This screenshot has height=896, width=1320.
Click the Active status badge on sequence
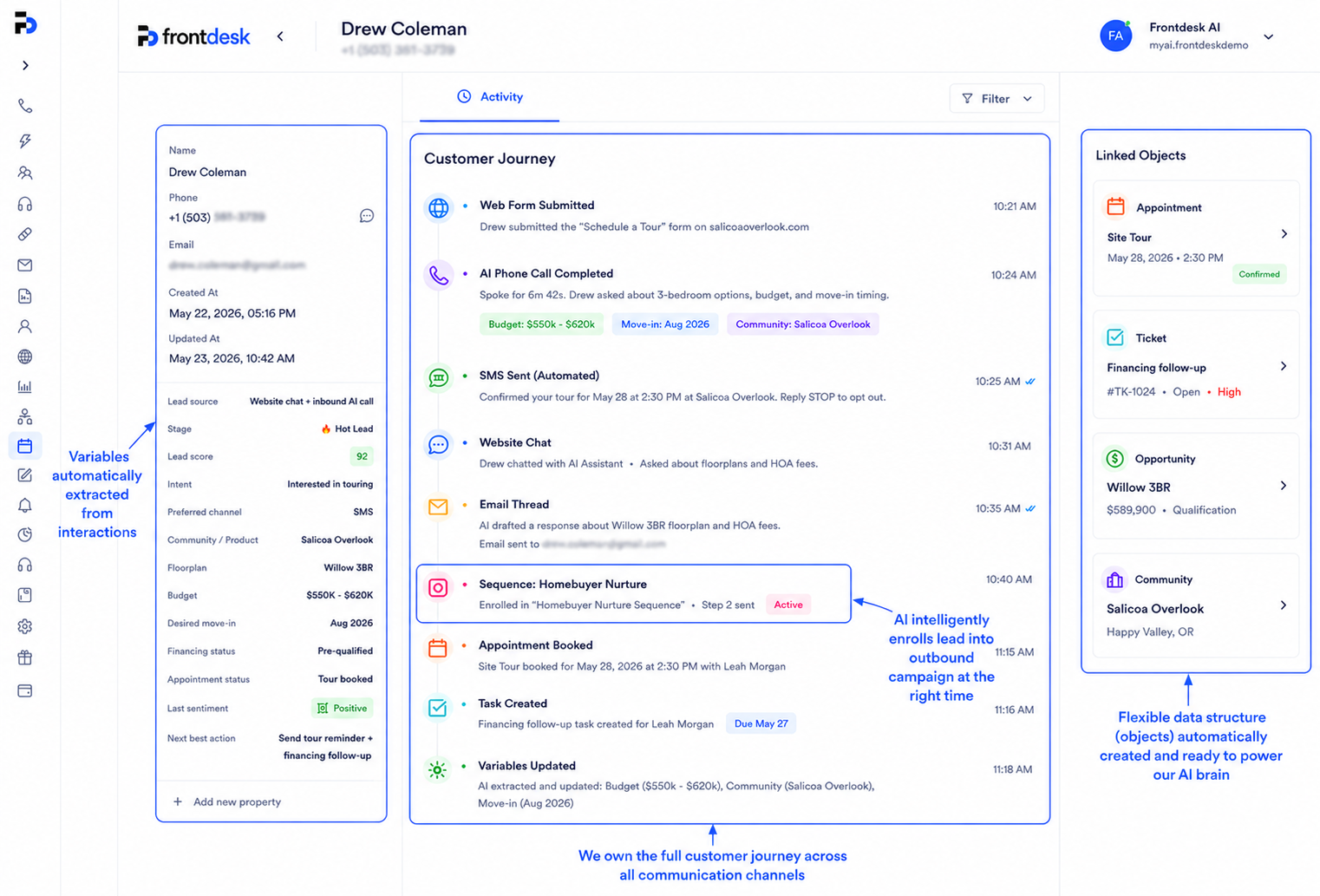click(x=788, y=605)
